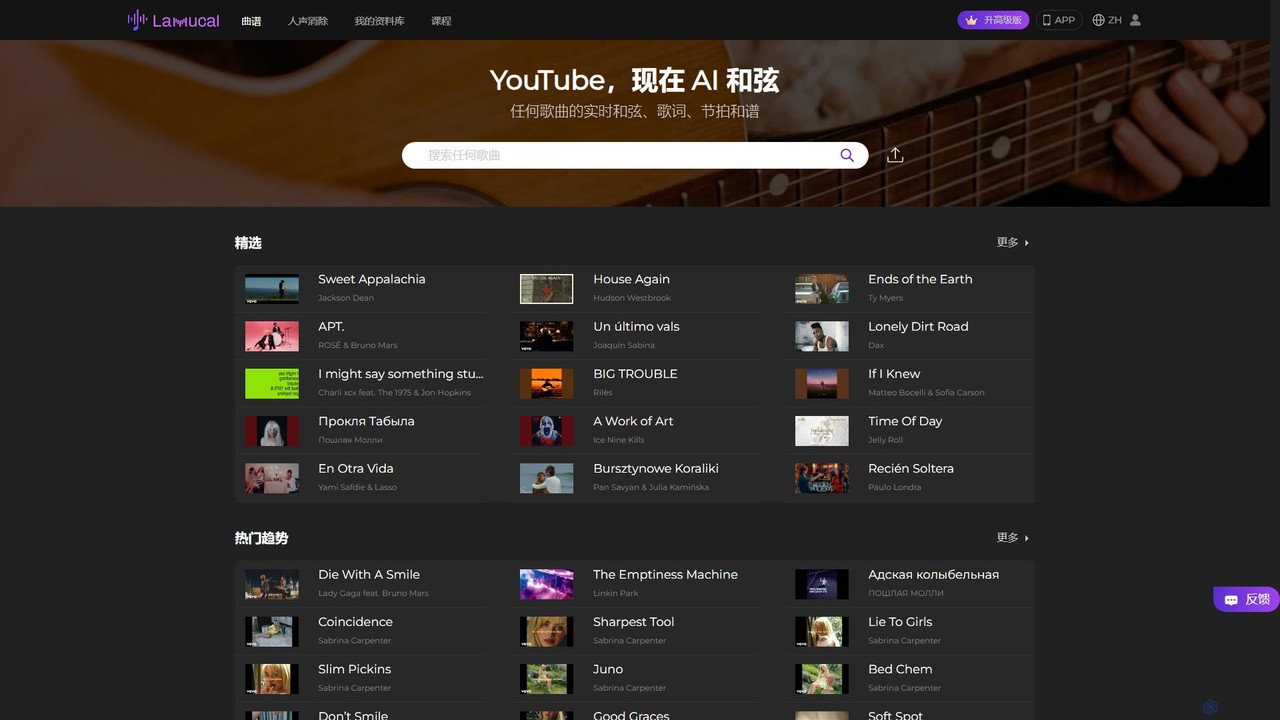Image resolution: width=1280 pixels, height=720 pixels.
Task: Open the Time Of Day thumbnail
Action: pyautogui.click(x=822, y=431)
